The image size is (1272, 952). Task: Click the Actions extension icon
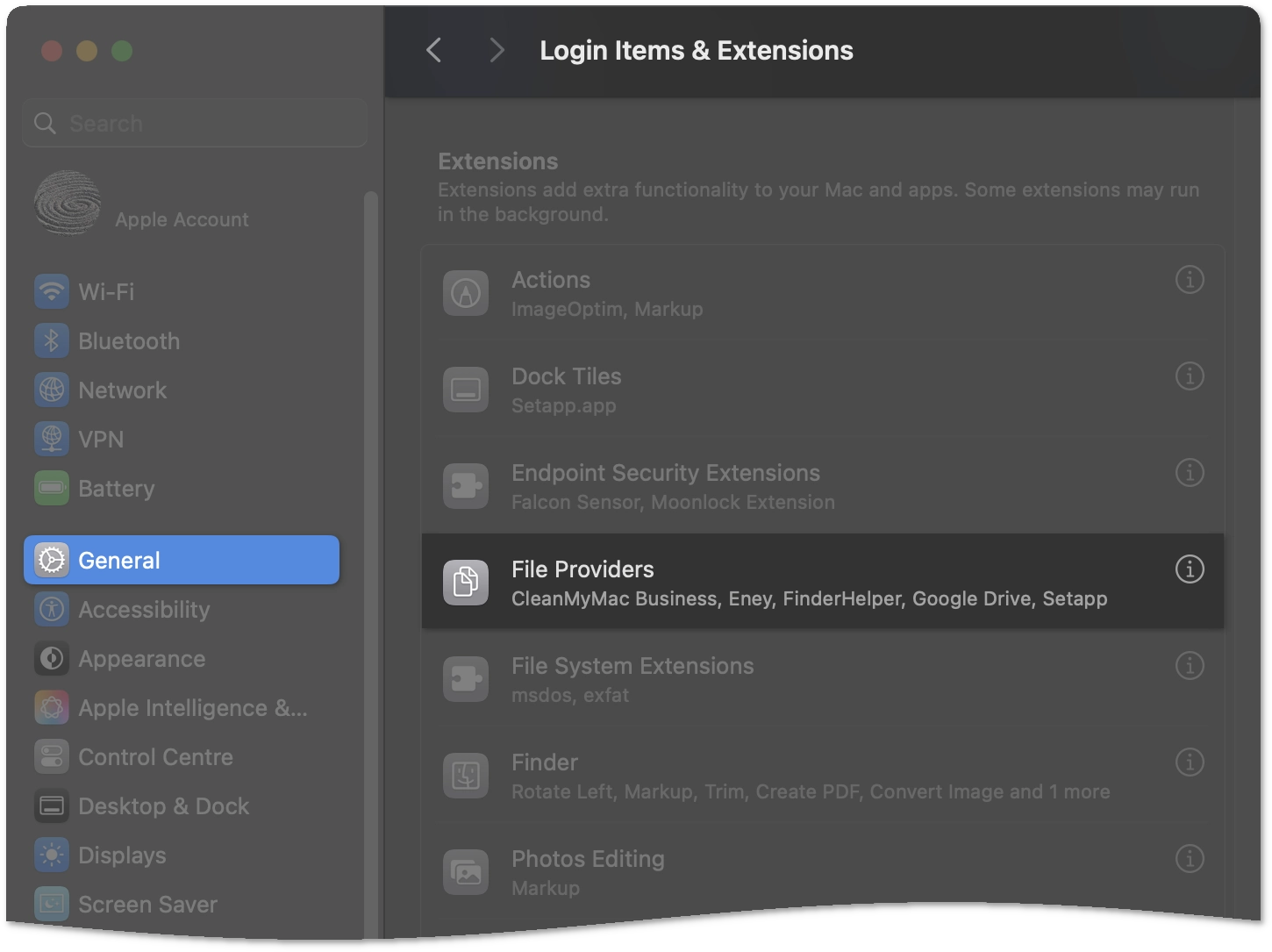tap(466, 293)
